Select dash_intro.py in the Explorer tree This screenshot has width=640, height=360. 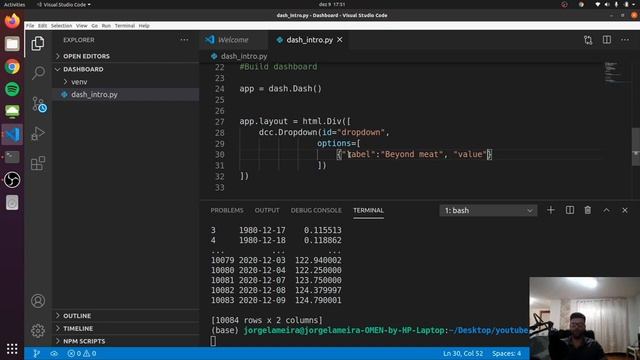(125, 95)
